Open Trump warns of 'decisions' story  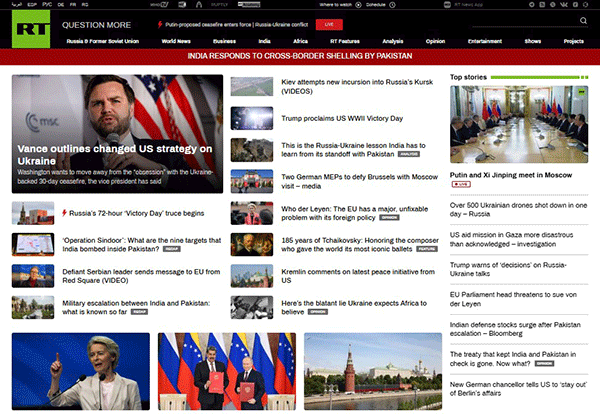[x=508, y=269]
